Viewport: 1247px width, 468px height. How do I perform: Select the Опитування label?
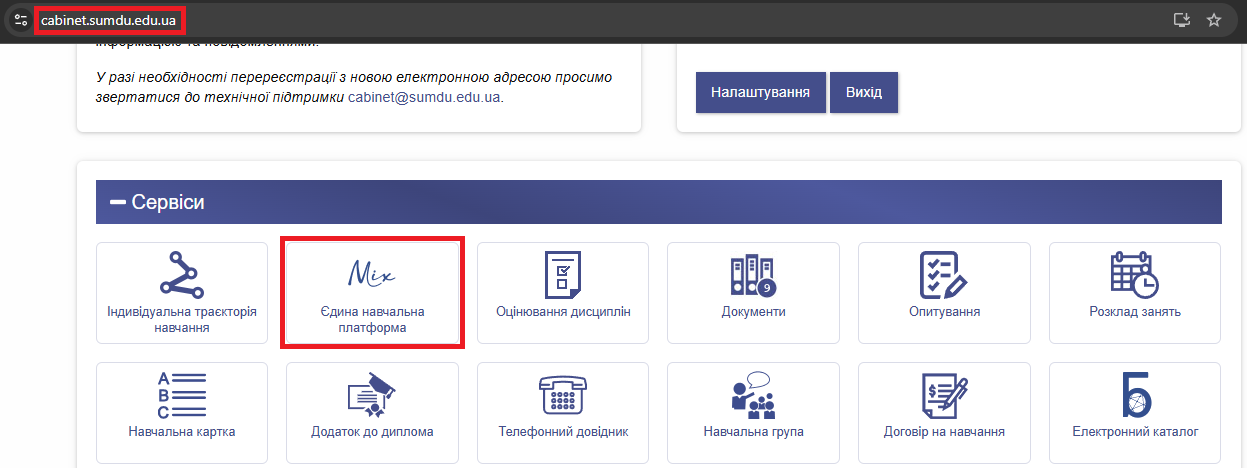click(944, 311)
